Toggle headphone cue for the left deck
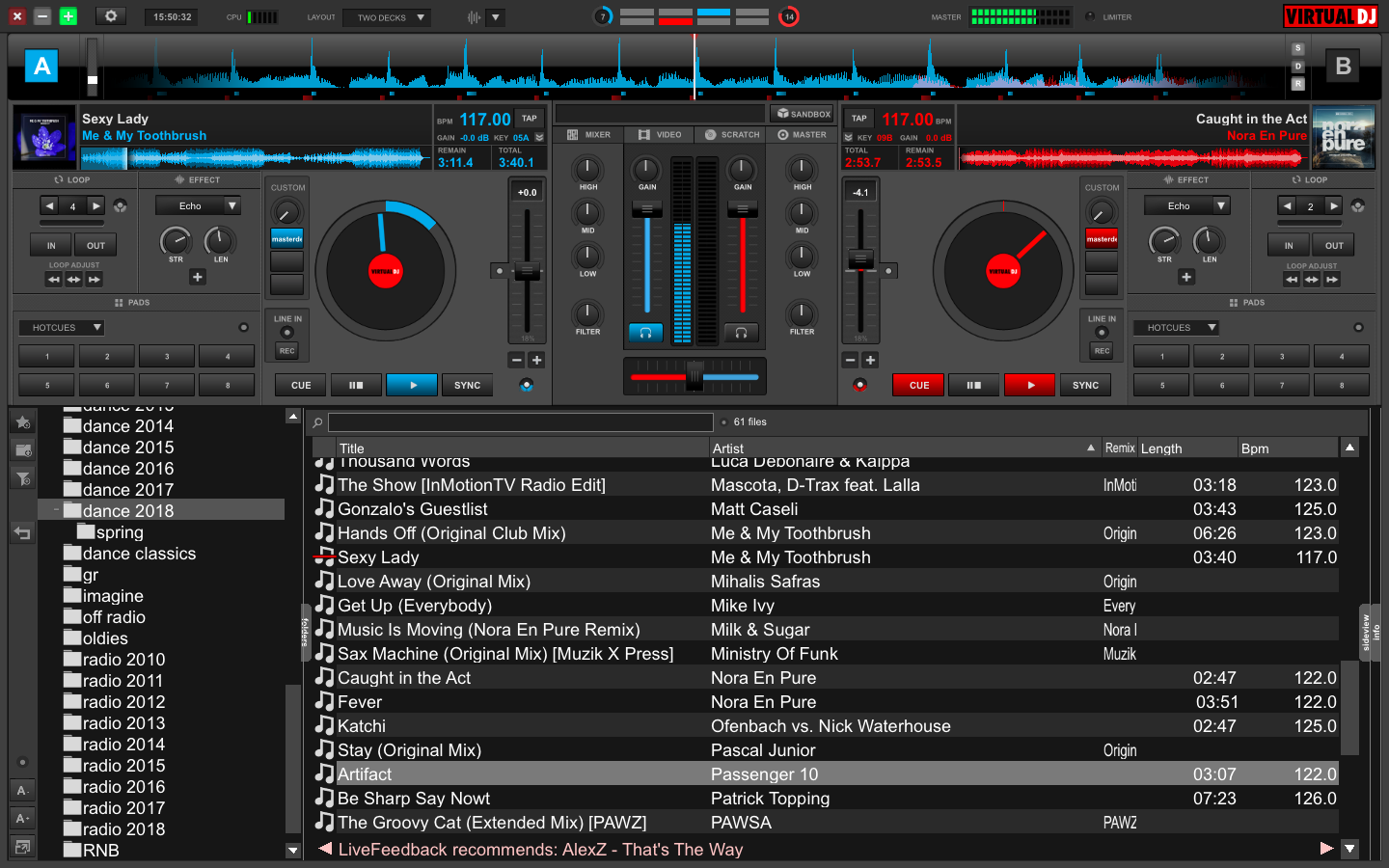The image size is (1389, 868). pos(645,333)
